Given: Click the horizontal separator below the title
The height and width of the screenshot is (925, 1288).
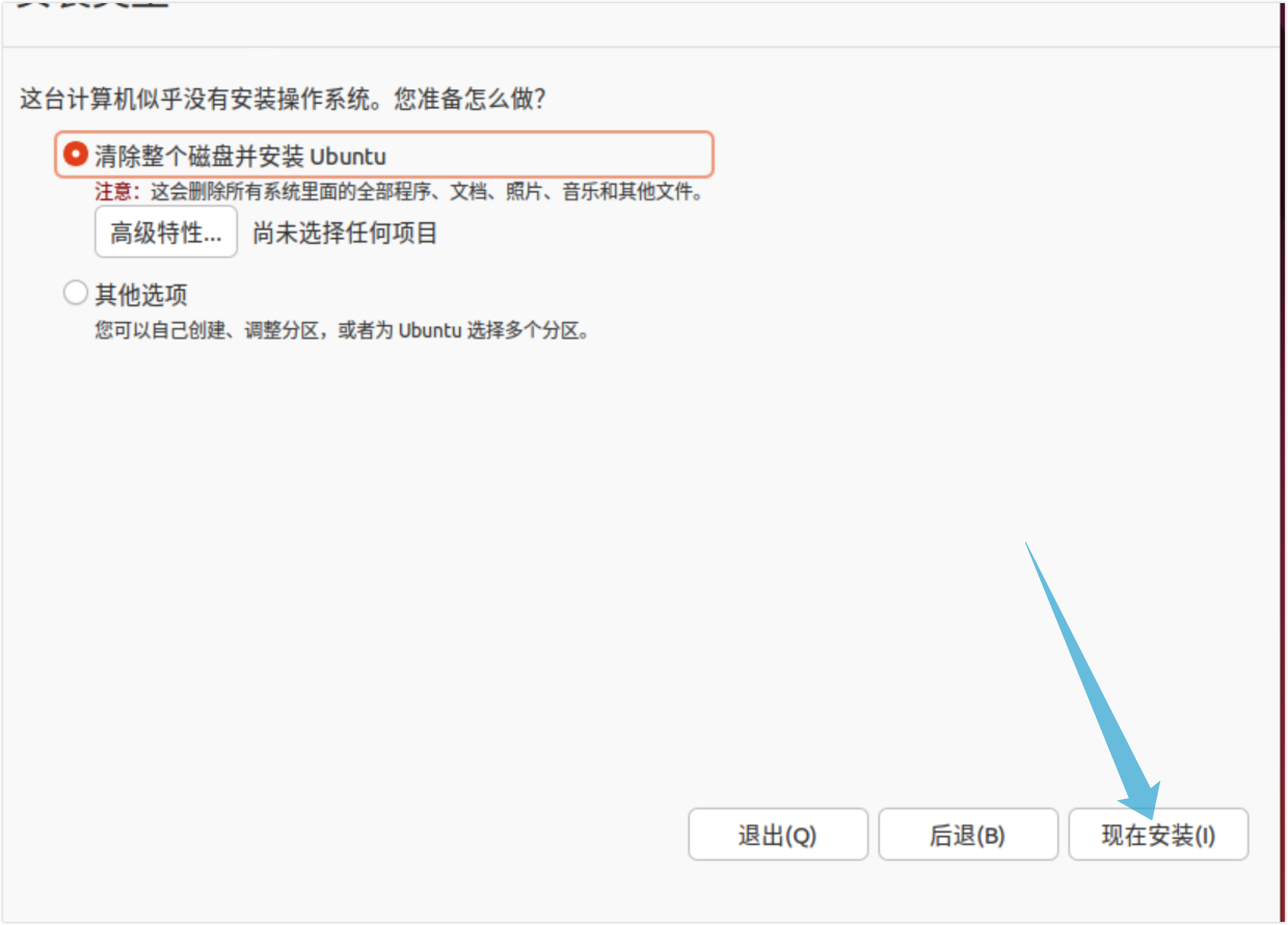Looking at the screenshot, I should coord(642,47).
